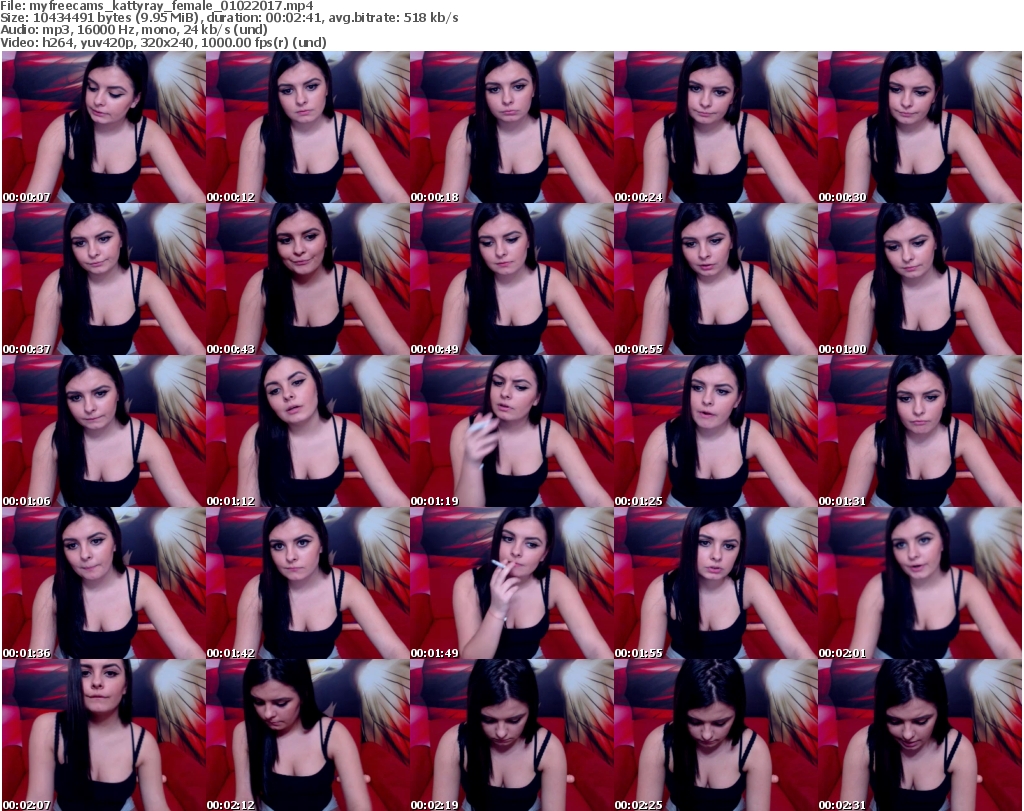Screen dimensions: 1024x811
Task: Click the frame marked 00:02:07
Action: pos(104,735)
